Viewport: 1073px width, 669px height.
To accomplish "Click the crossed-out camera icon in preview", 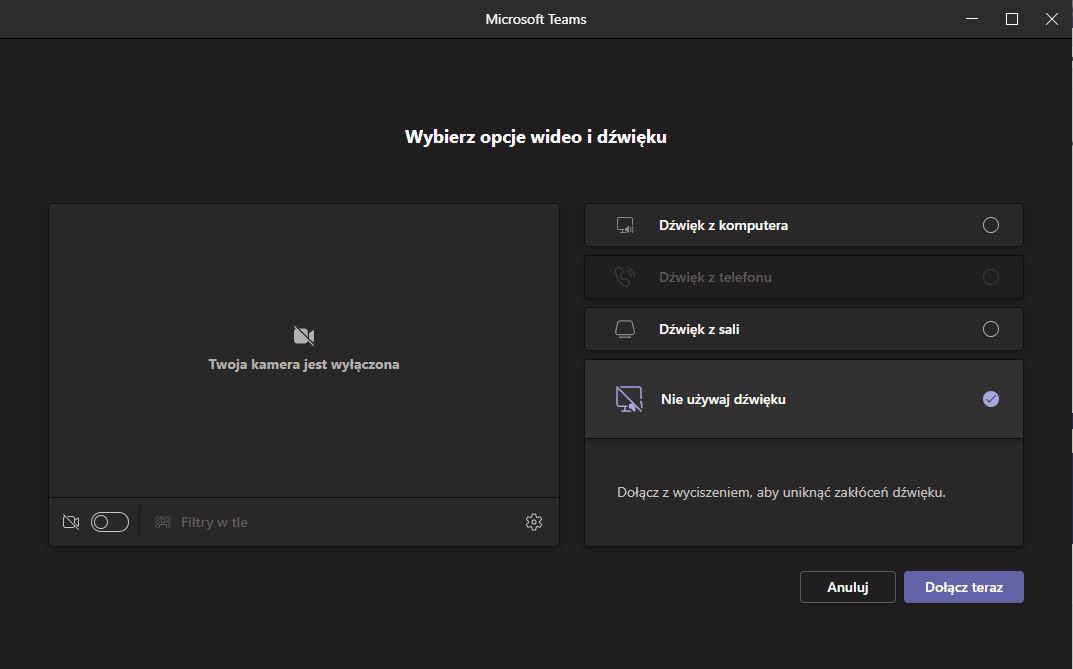I will pos(304,336).
